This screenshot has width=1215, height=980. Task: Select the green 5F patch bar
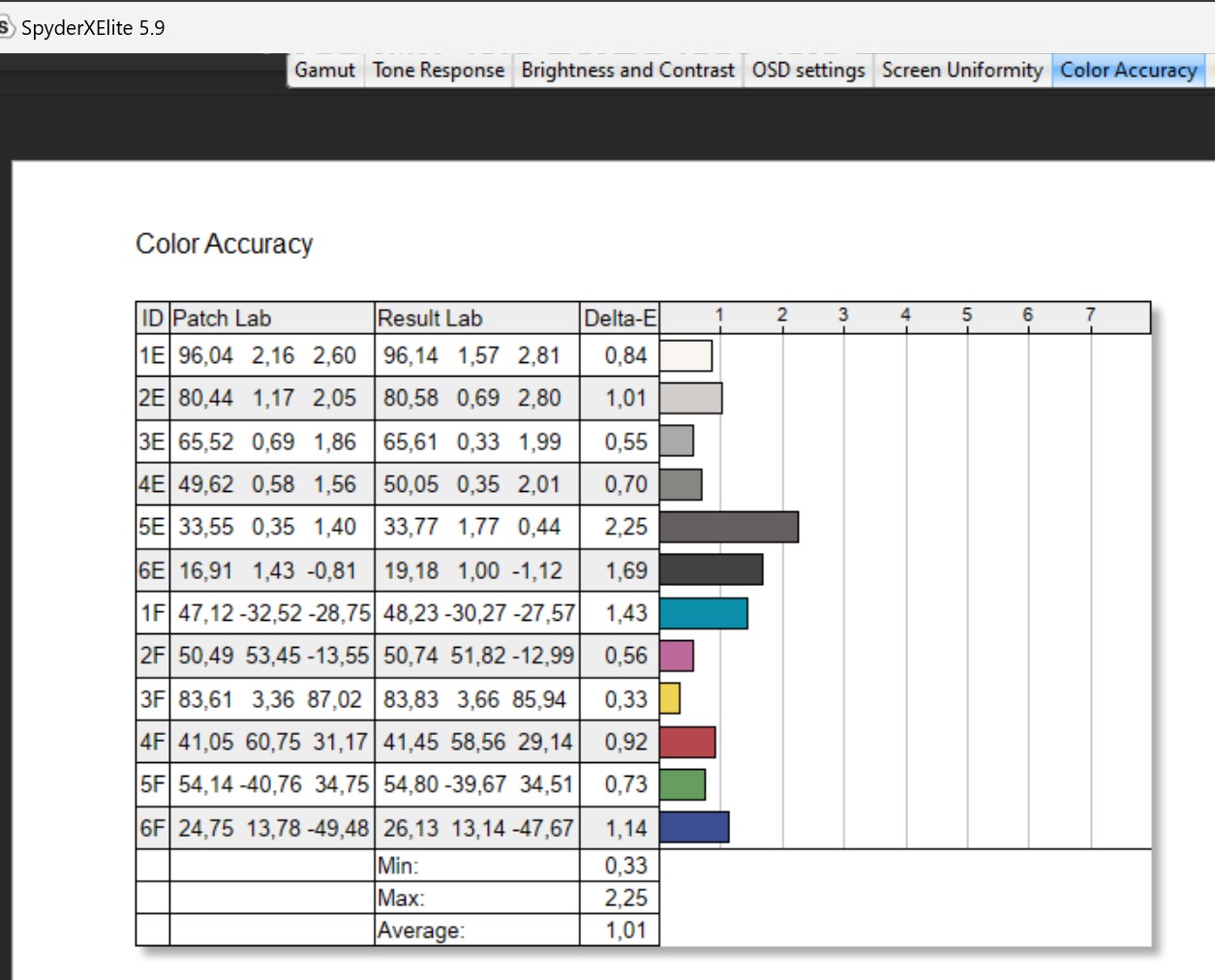click(x=683, y=784)
